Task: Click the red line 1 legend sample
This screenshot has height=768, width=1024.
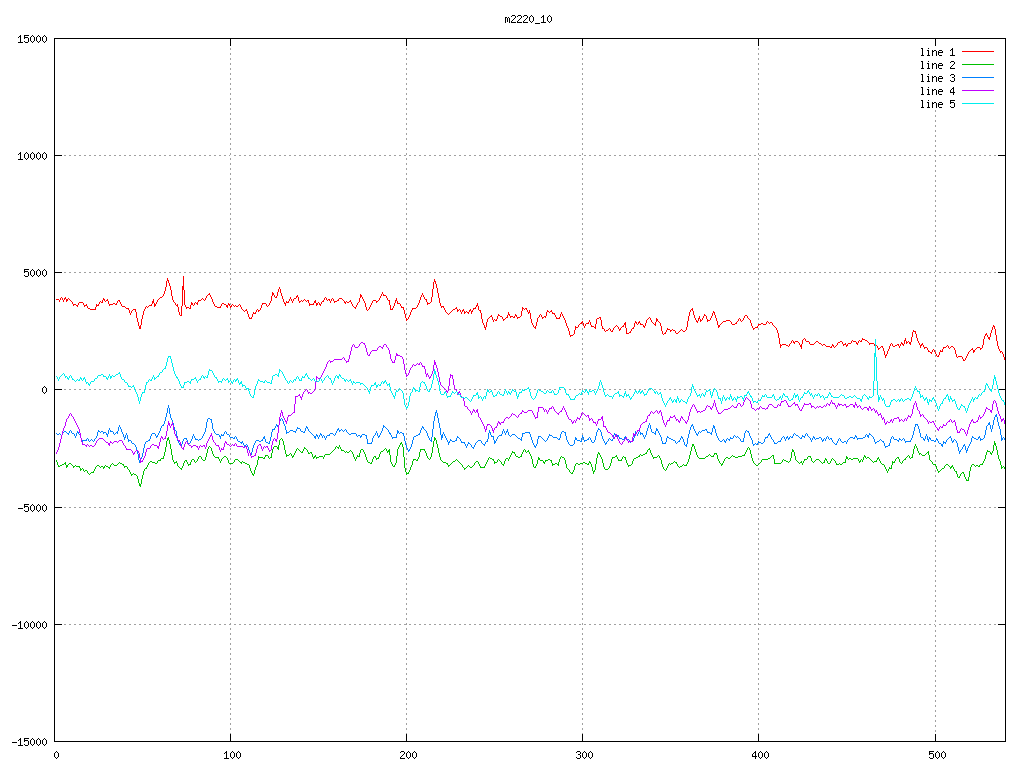Action: (978, 52)
